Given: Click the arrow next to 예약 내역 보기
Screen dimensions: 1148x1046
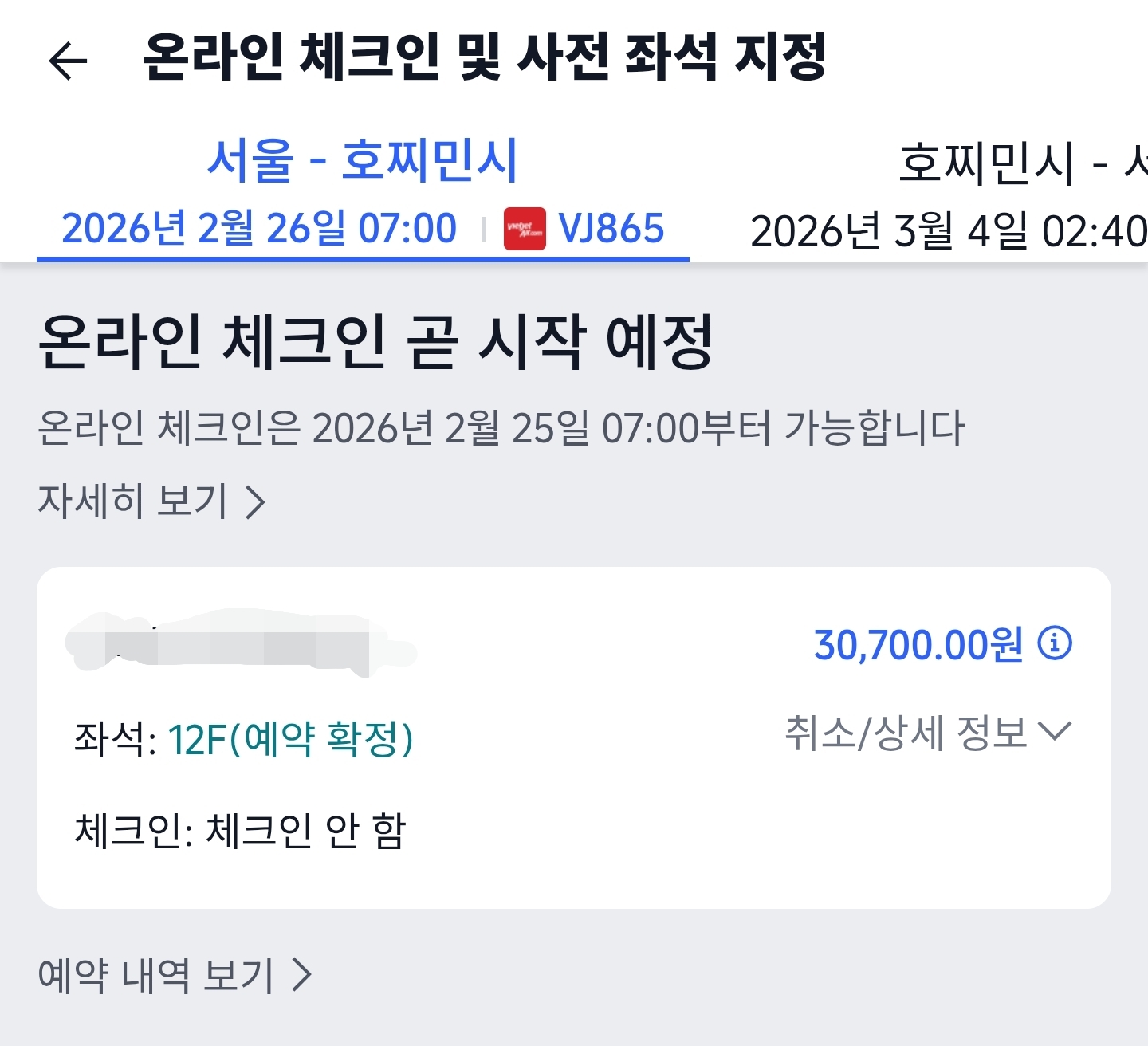Looking at the screenshot, I should click(x=301, y=974).
